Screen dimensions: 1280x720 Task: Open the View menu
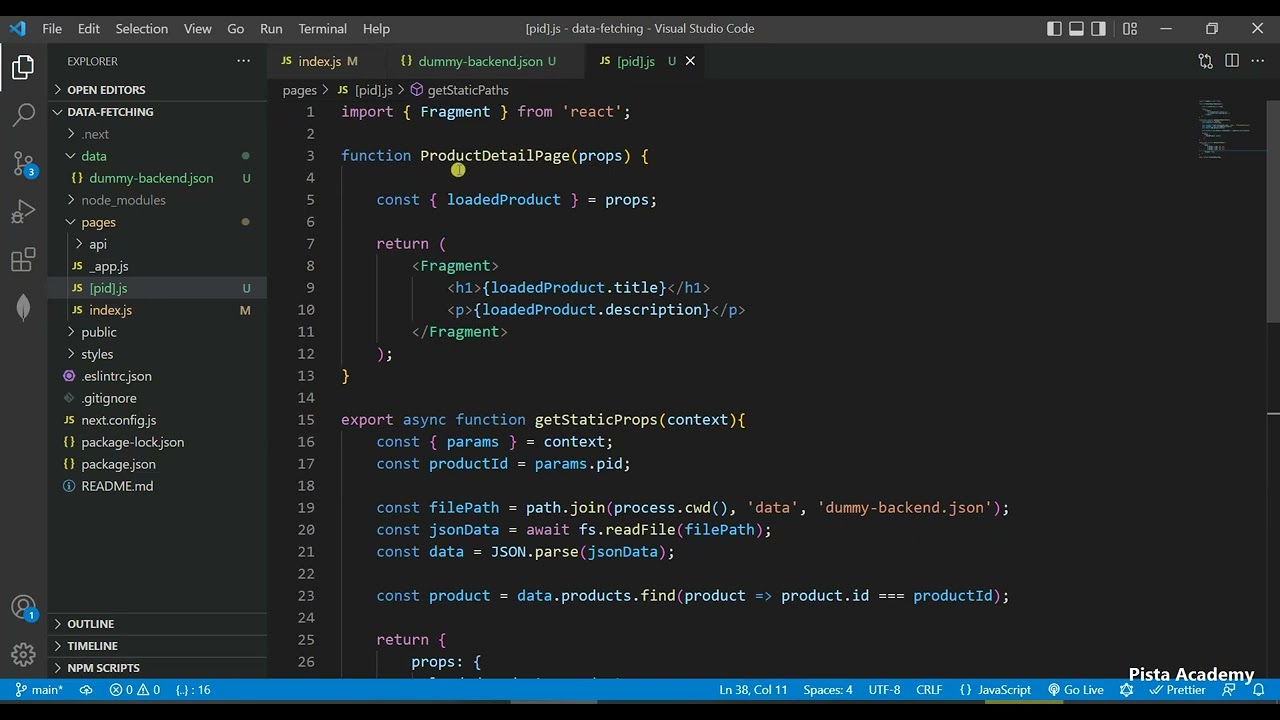click(198, 29)
